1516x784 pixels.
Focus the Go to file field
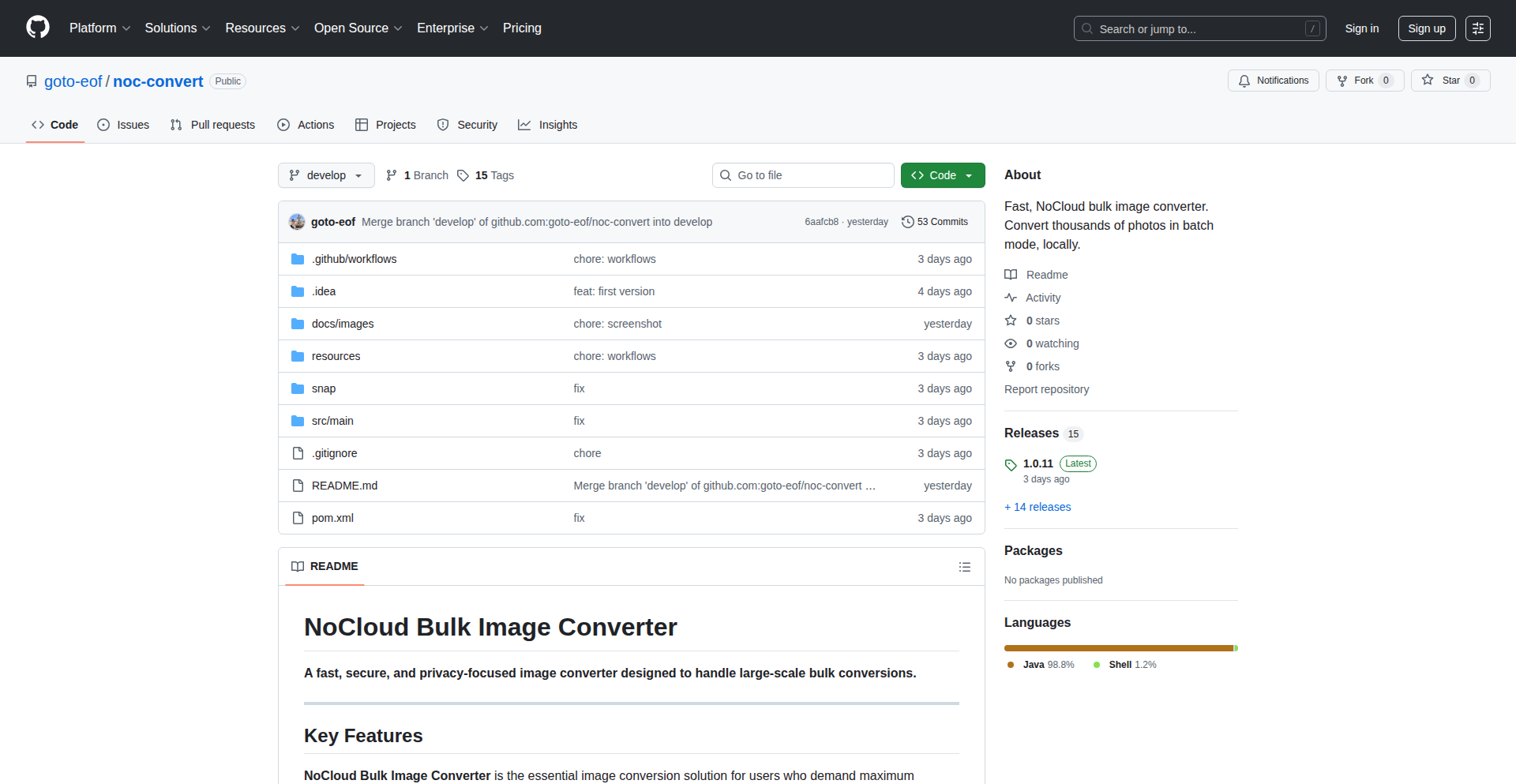coord(803,175)
